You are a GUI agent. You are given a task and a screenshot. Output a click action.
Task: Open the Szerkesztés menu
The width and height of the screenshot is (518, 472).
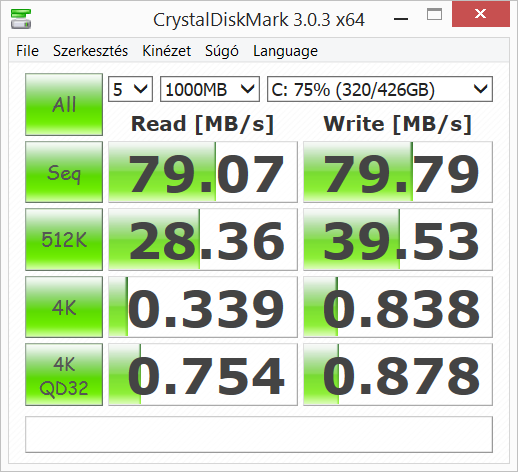click(90, 51)
